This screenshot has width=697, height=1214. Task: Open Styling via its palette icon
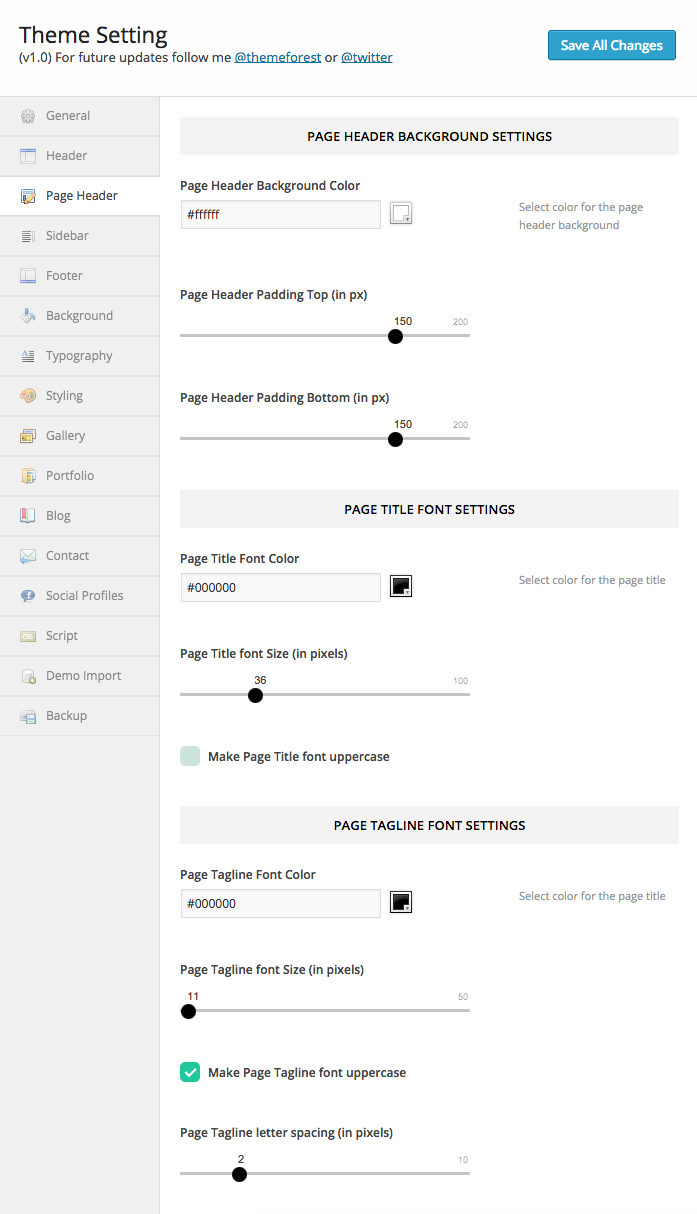click(x=28, y=396)
